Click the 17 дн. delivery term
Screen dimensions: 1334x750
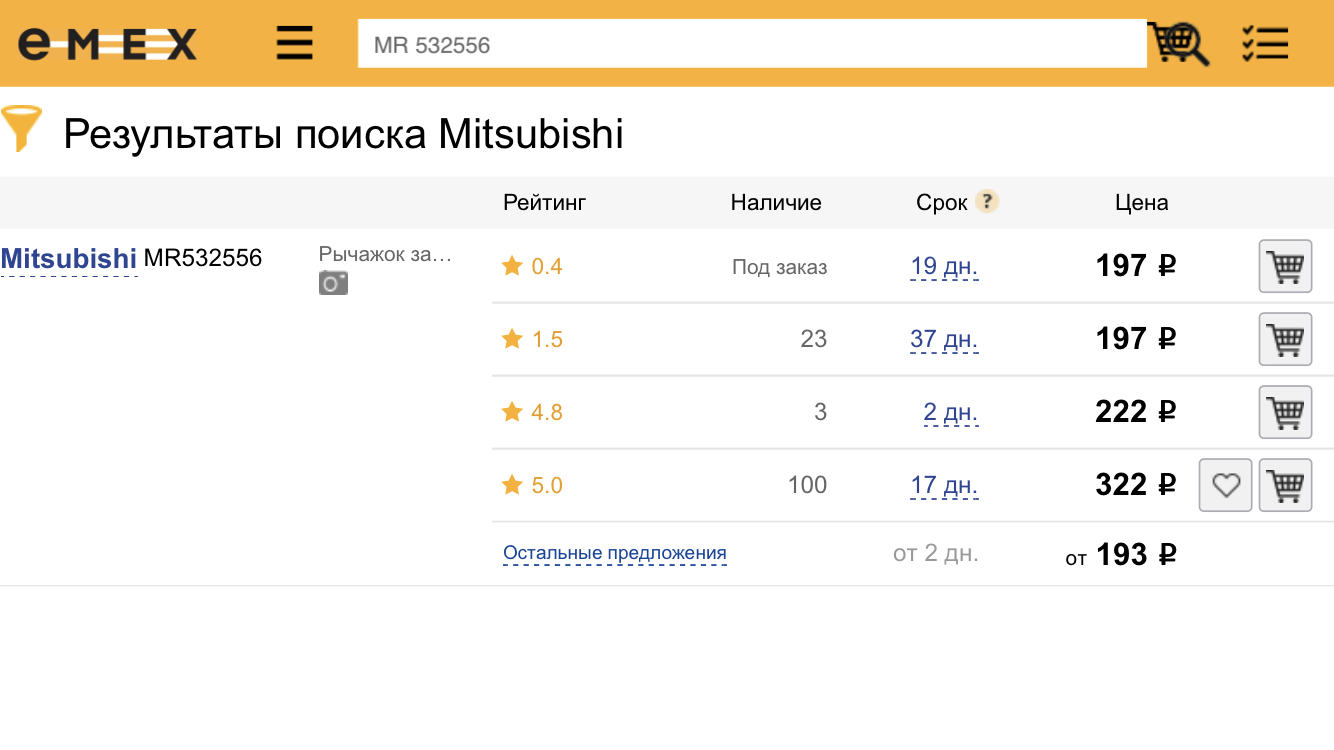943,485
